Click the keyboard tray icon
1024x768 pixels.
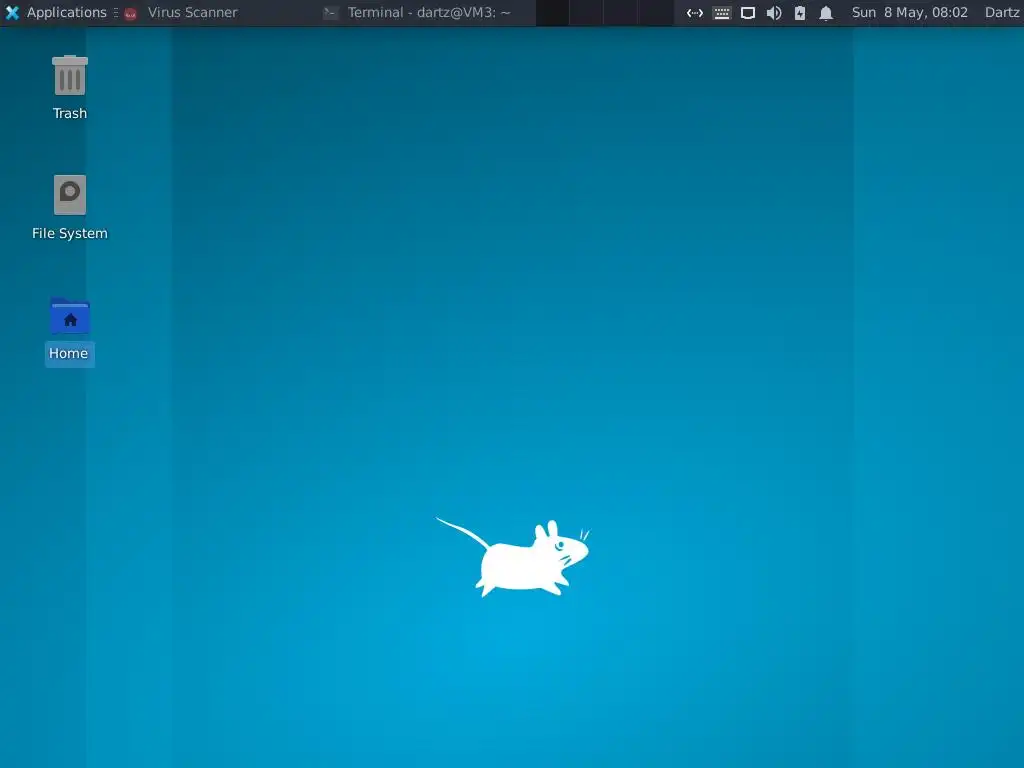(x=722, y=12)
